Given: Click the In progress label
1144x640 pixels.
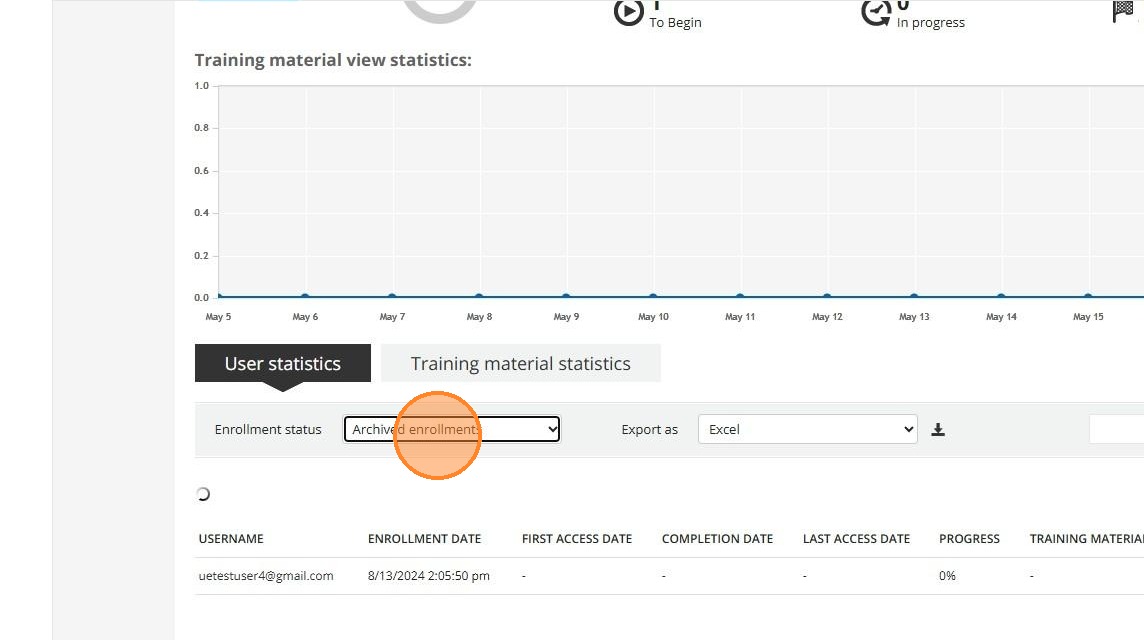Looking at the screenshot, I should (931, 23).
